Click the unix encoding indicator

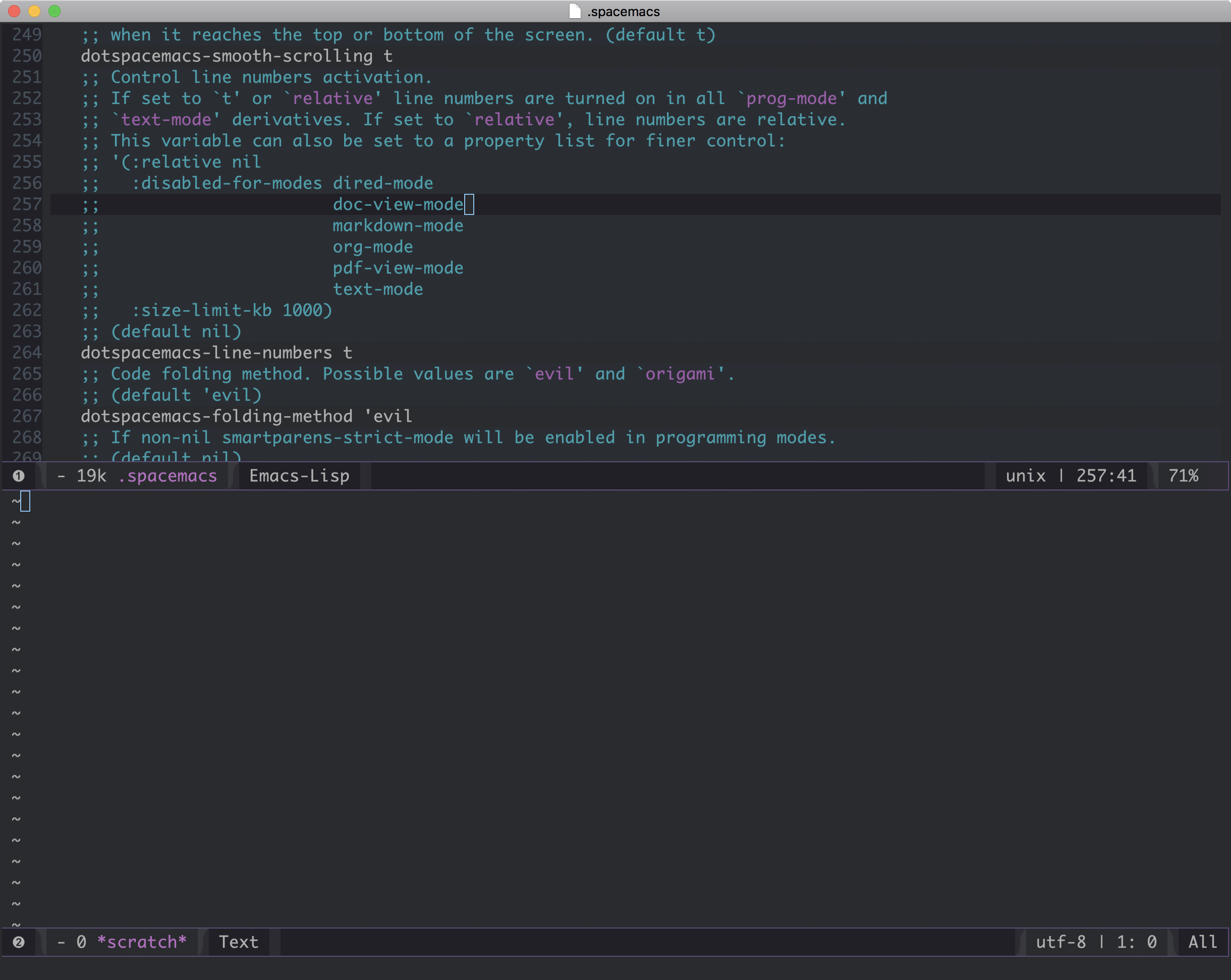1026,476
